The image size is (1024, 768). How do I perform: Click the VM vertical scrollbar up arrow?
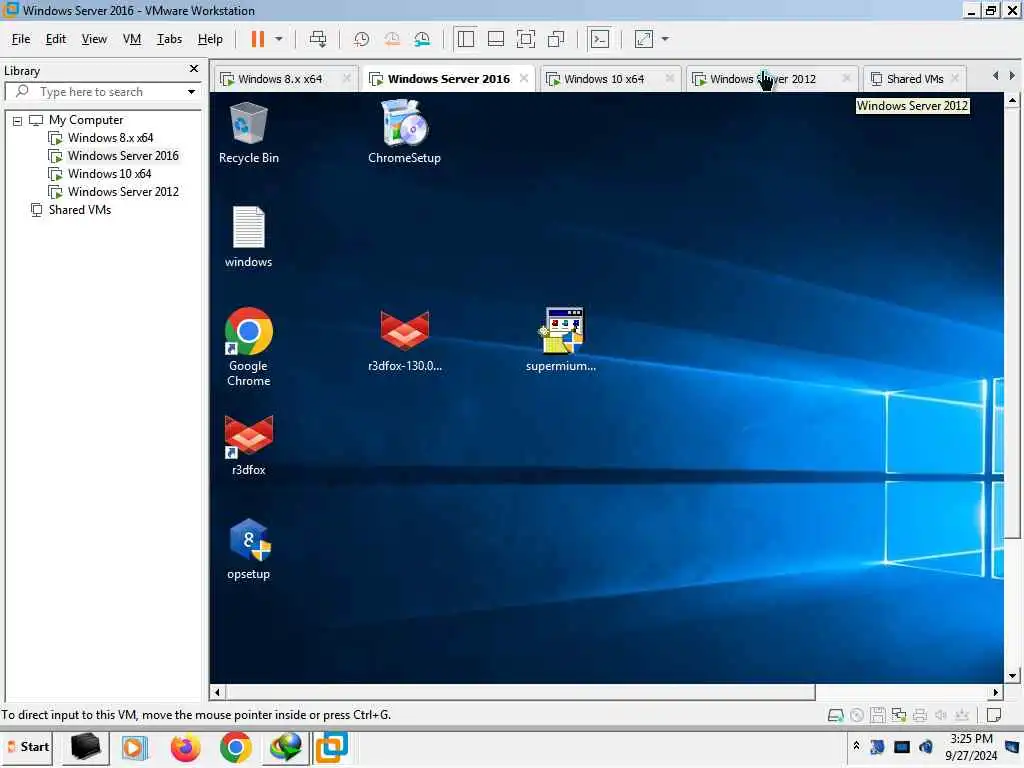pos(1012,101)
